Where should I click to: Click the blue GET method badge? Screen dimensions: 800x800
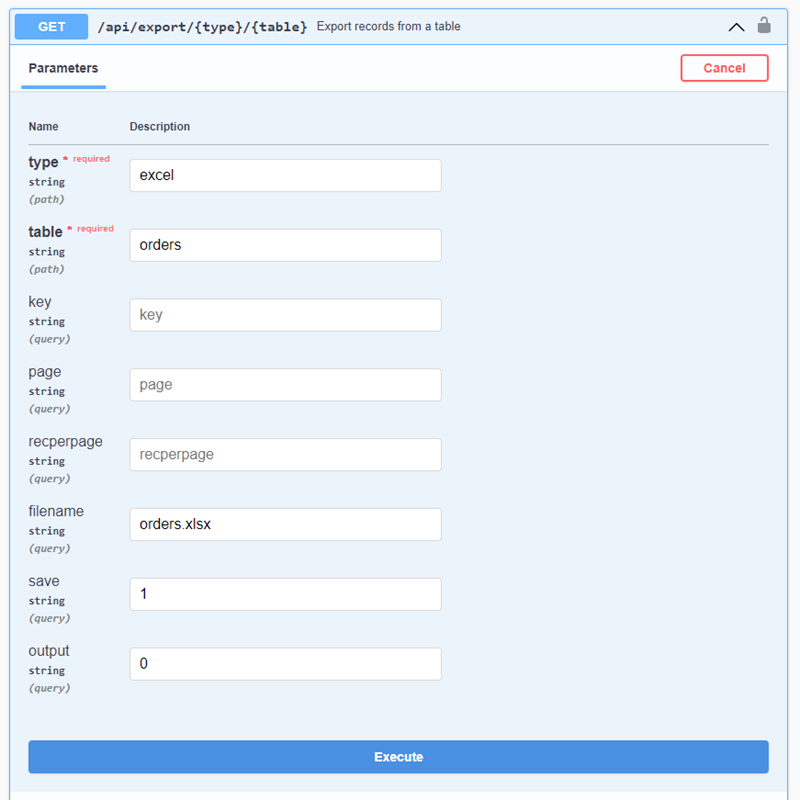[x=52, y=26]
